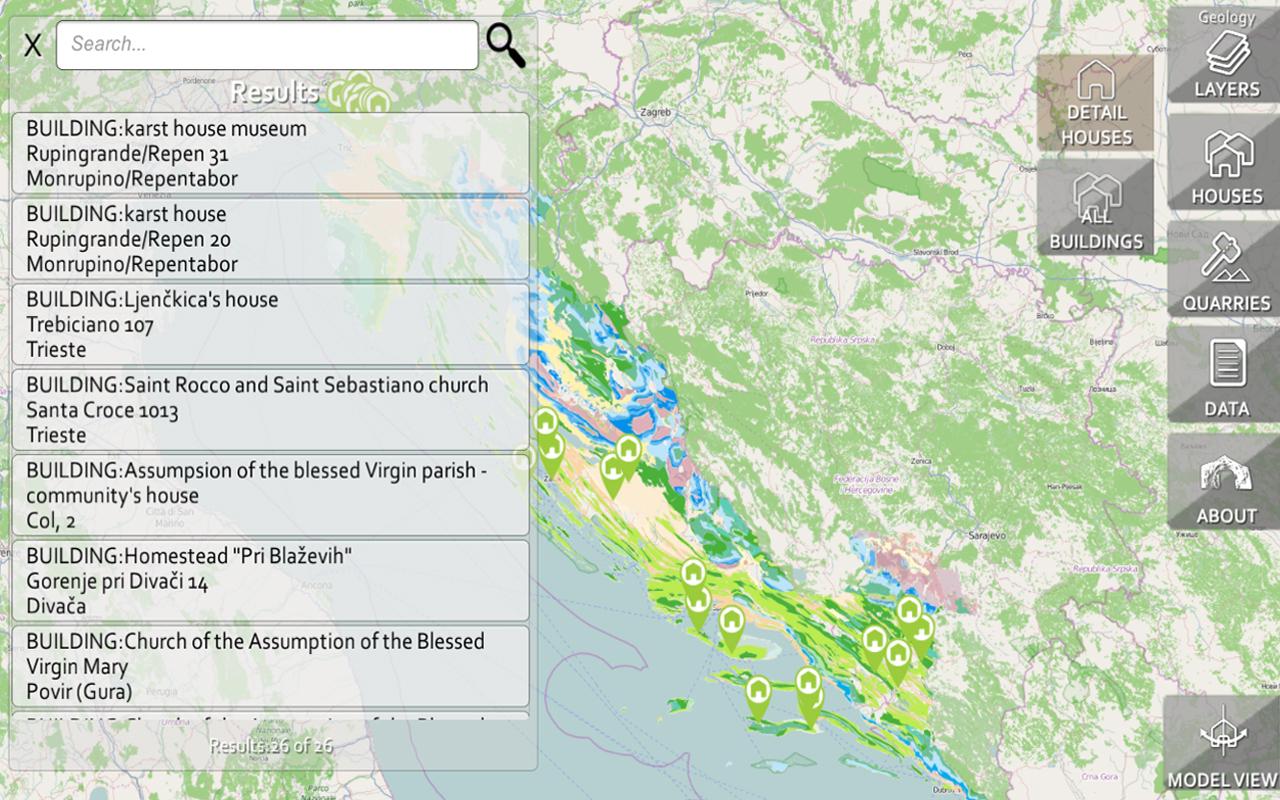
Task: Focus the Search text field
Action: [267, 45]
